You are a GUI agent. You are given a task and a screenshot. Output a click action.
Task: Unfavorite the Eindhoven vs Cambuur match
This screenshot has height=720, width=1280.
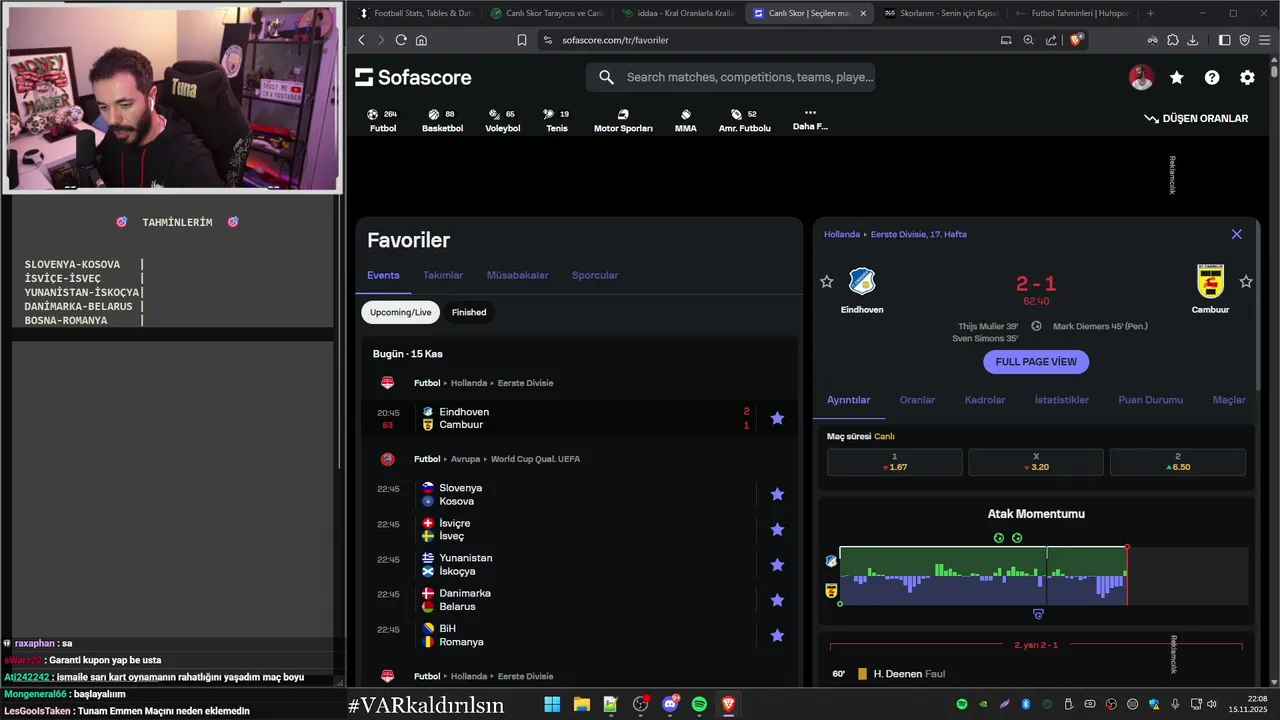pyautogui.click(x=777, y=418)
